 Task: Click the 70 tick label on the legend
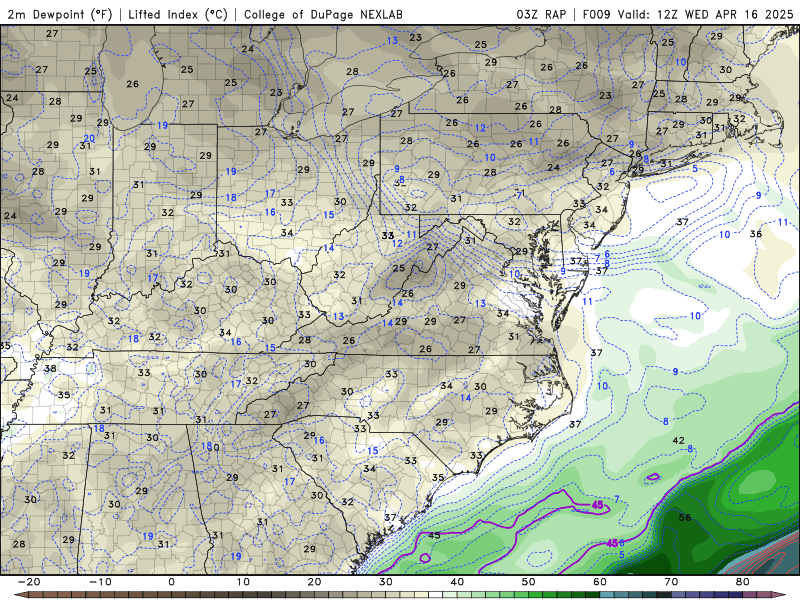pos(671,582)
